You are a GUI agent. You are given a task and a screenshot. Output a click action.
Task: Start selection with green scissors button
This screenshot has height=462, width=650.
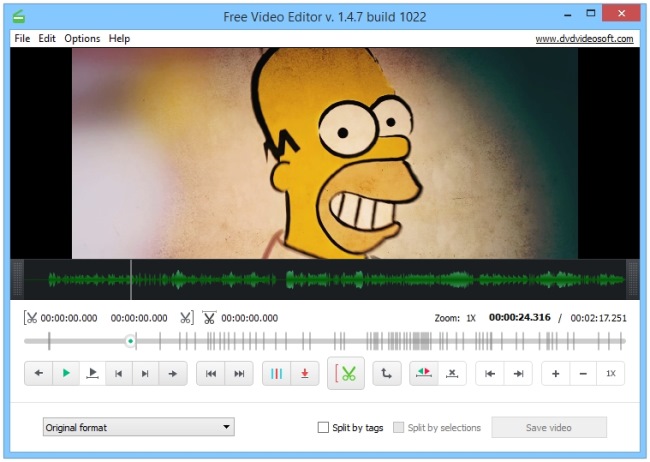pos(346,373)
